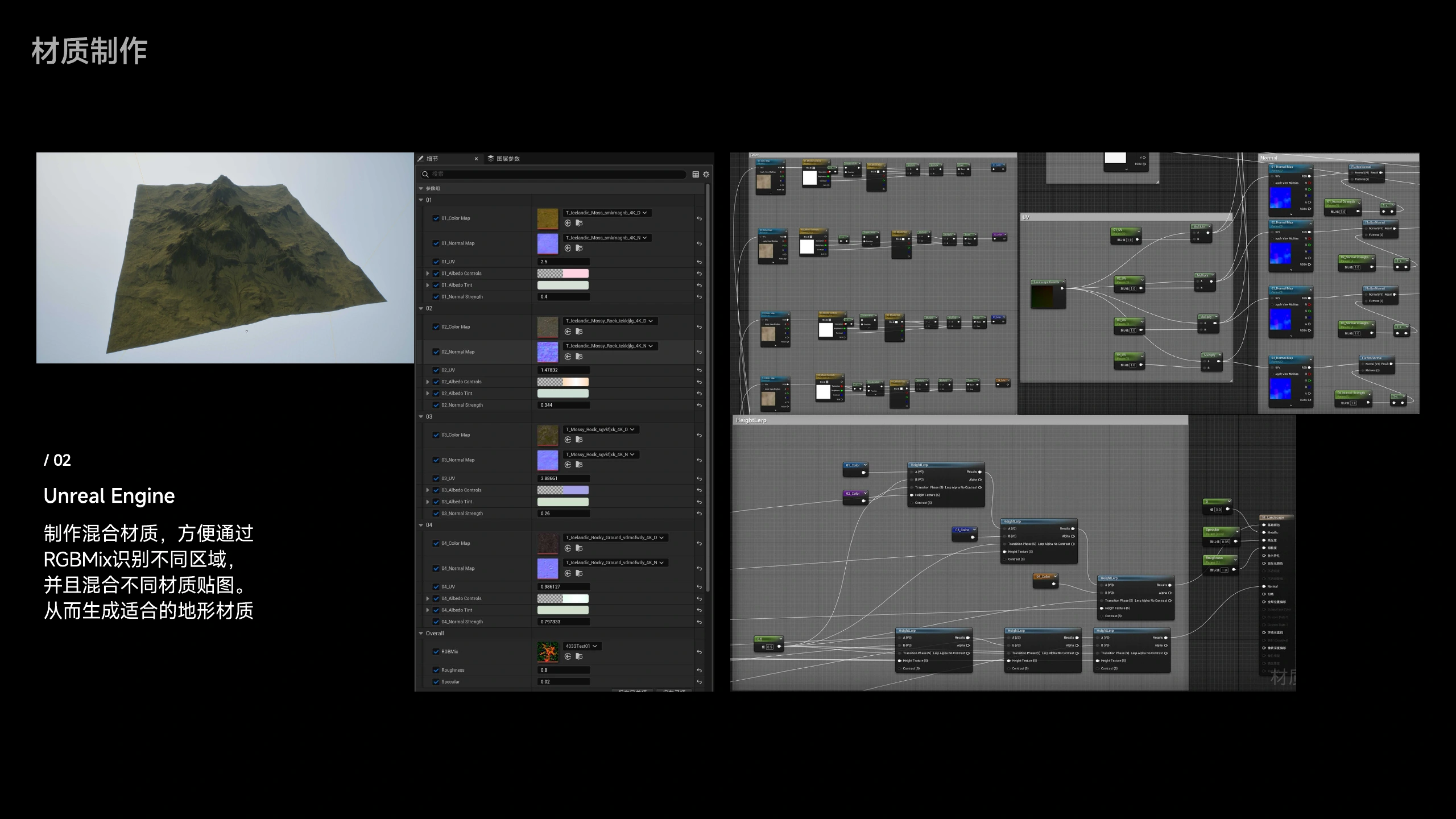Image resolution: width=1456 pixels, height=819 pixels.
Task: Expand the 01_Albedo Controls row
Action: [428, 274]
